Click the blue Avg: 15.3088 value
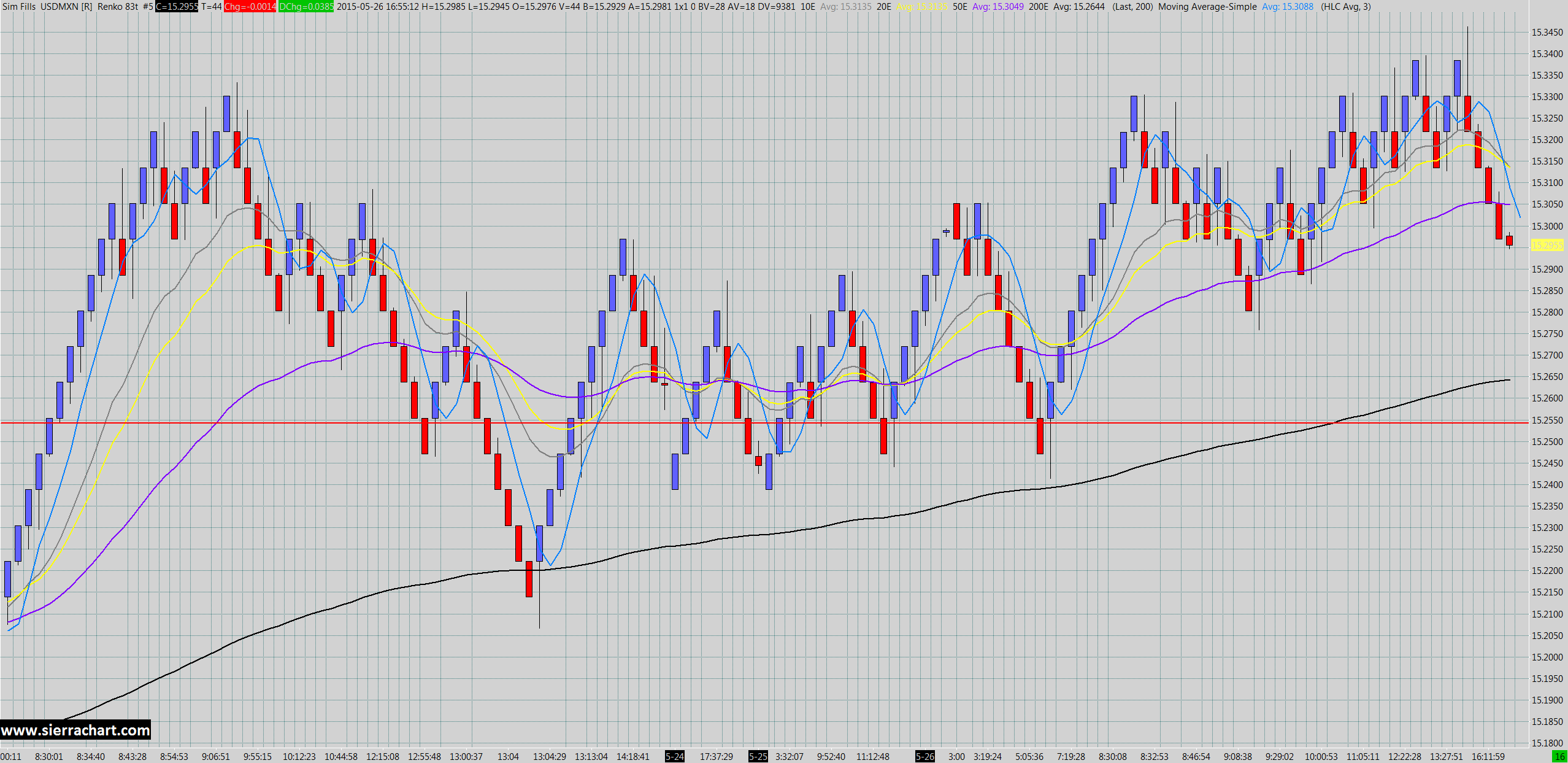Viewport: 1568px width, 763px height. 1287,7
